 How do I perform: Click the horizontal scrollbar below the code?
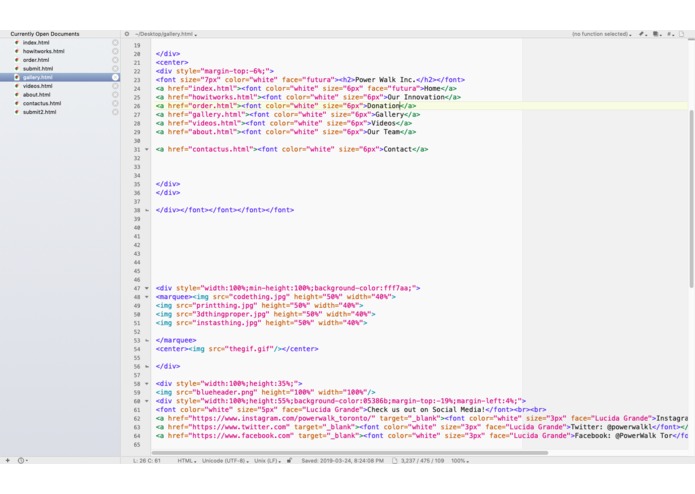click(350, 452)
